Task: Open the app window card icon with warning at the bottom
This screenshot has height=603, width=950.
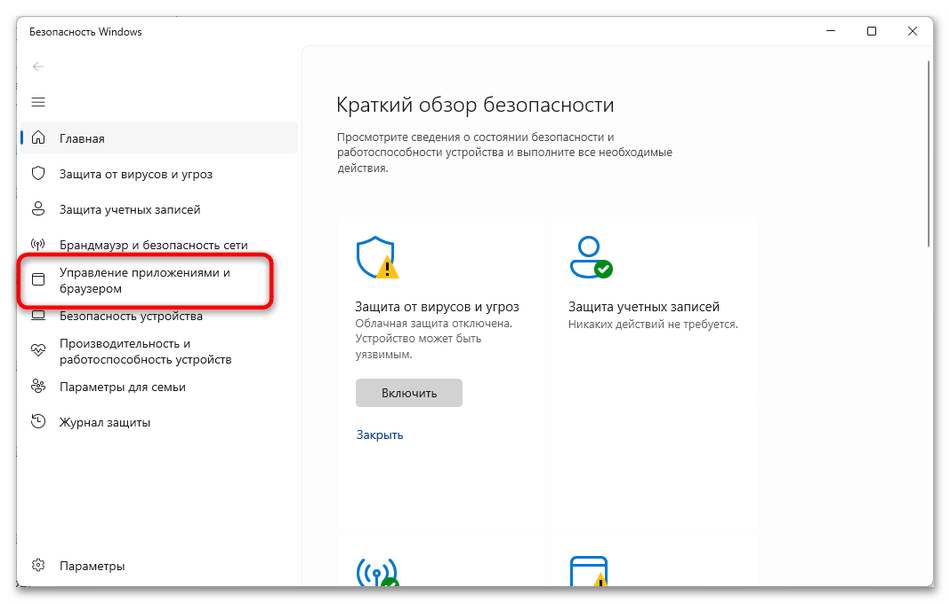Action: [x=589, y=572]
